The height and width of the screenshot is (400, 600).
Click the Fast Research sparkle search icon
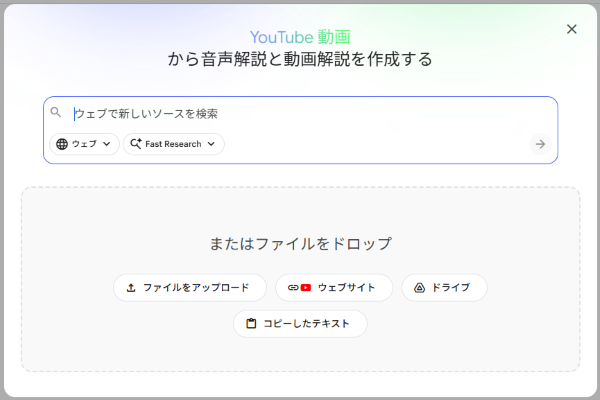(136, 144)
